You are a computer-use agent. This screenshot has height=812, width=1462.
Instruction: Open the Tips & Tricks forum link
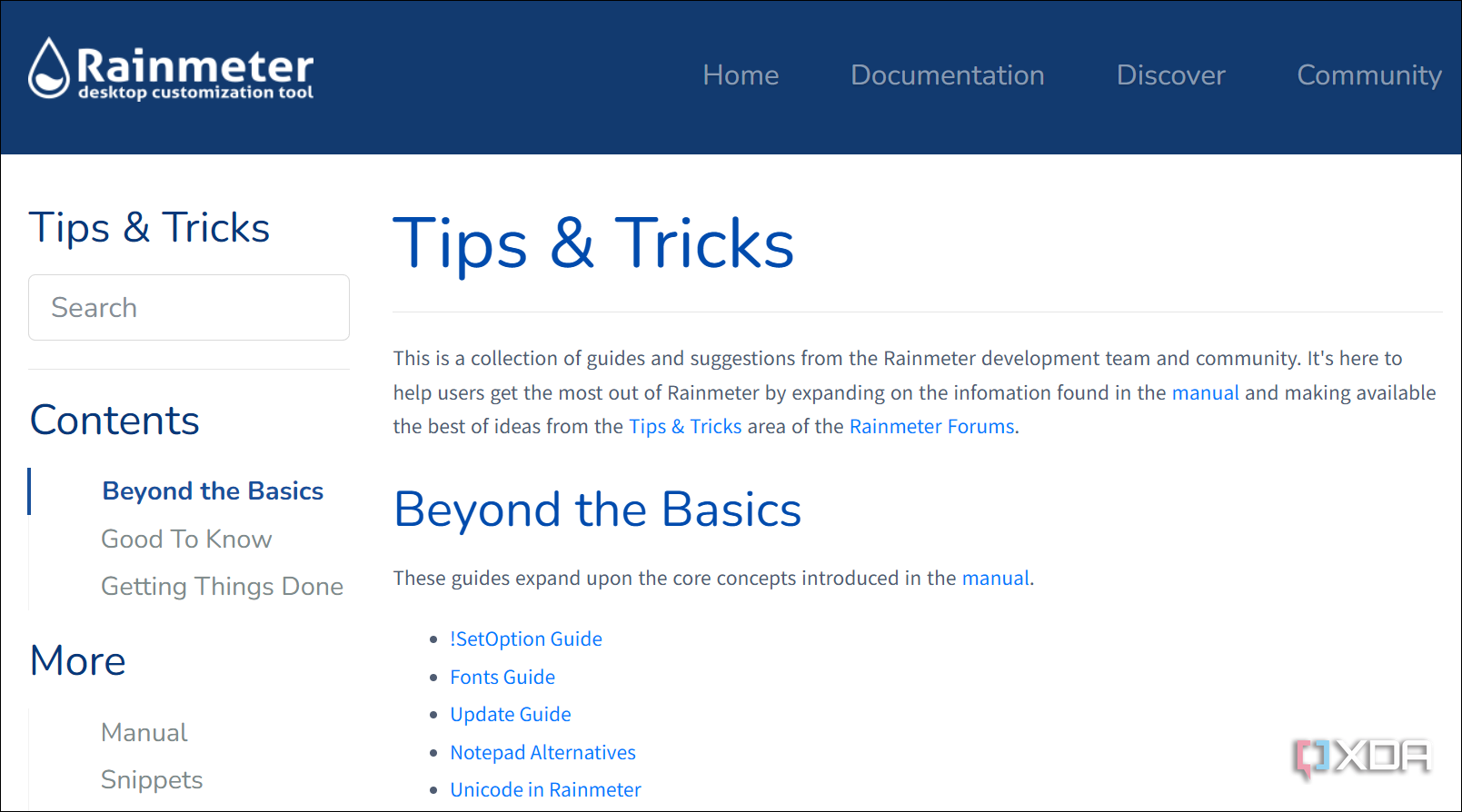(x=685, y=427)
